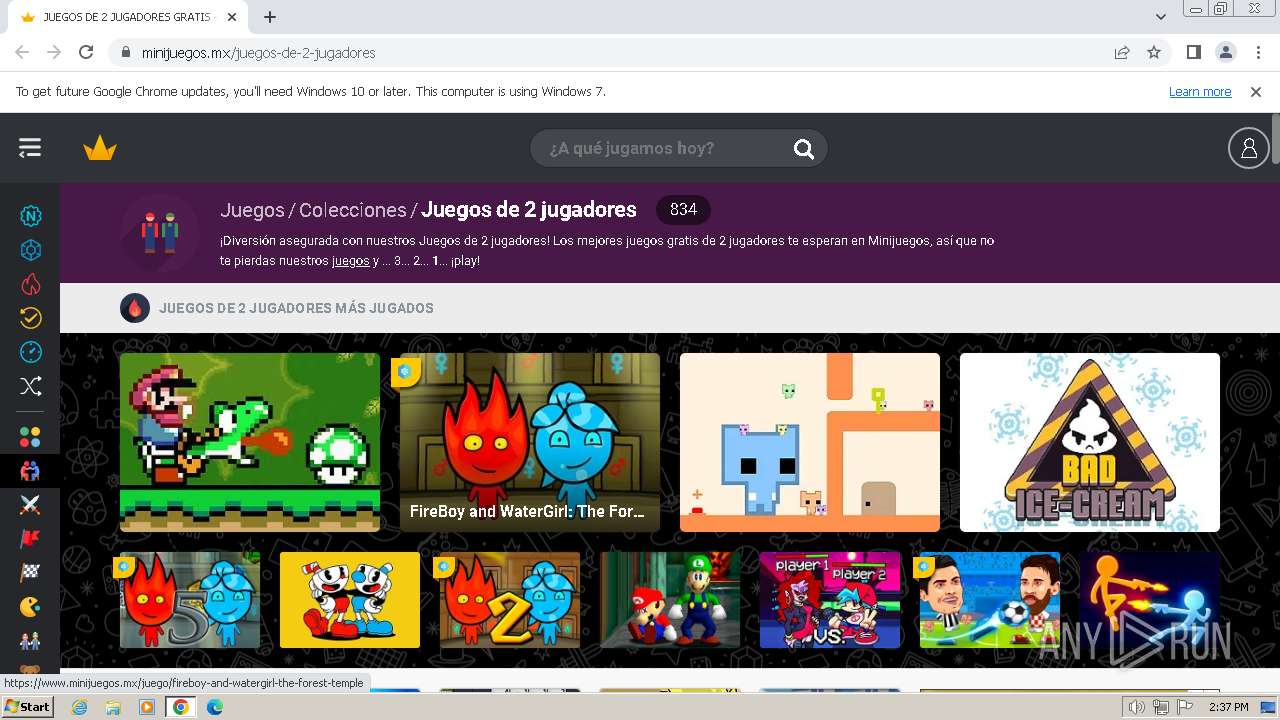Click the search magnifier icon
The height and width of the screenshot is (720, 1280).
[x=804, y=149]
